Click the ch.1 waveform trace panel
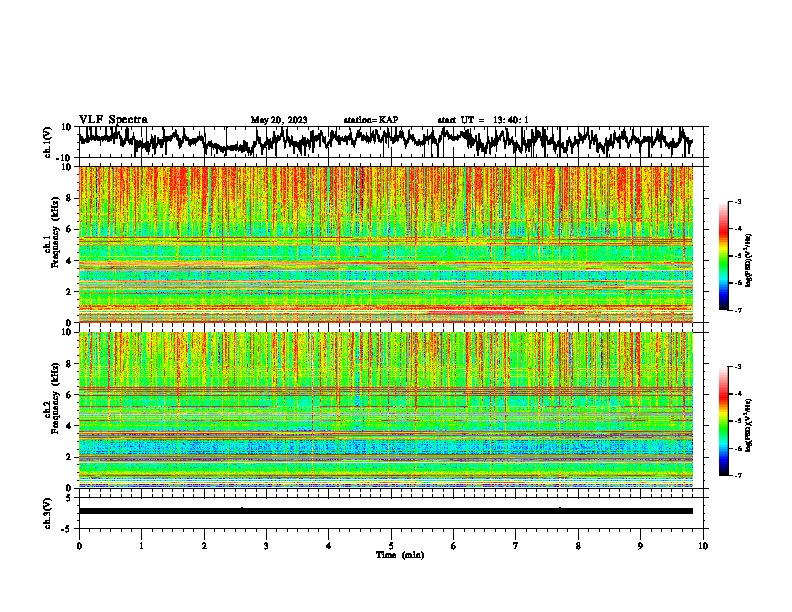792x612 pixels. coord(393,142)
